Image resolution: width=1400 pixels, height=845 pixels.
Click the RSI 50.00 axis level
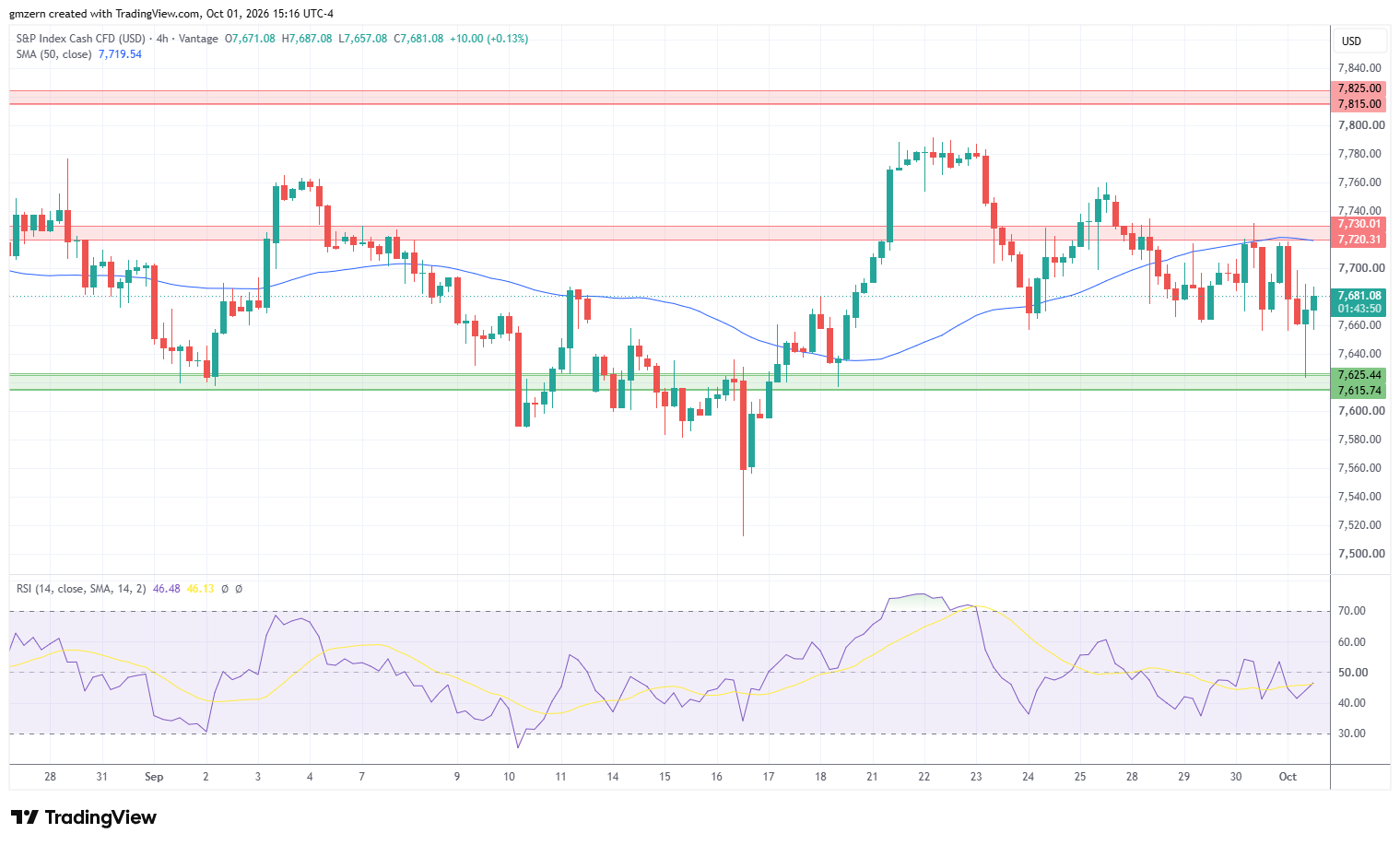coord(1351,673)
